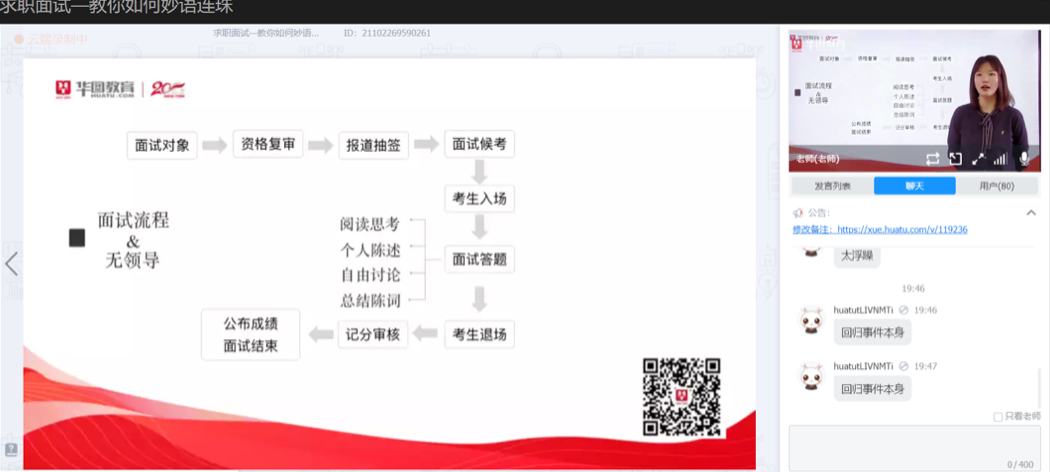Expand teacher video to fullscreen

point(978,159)
